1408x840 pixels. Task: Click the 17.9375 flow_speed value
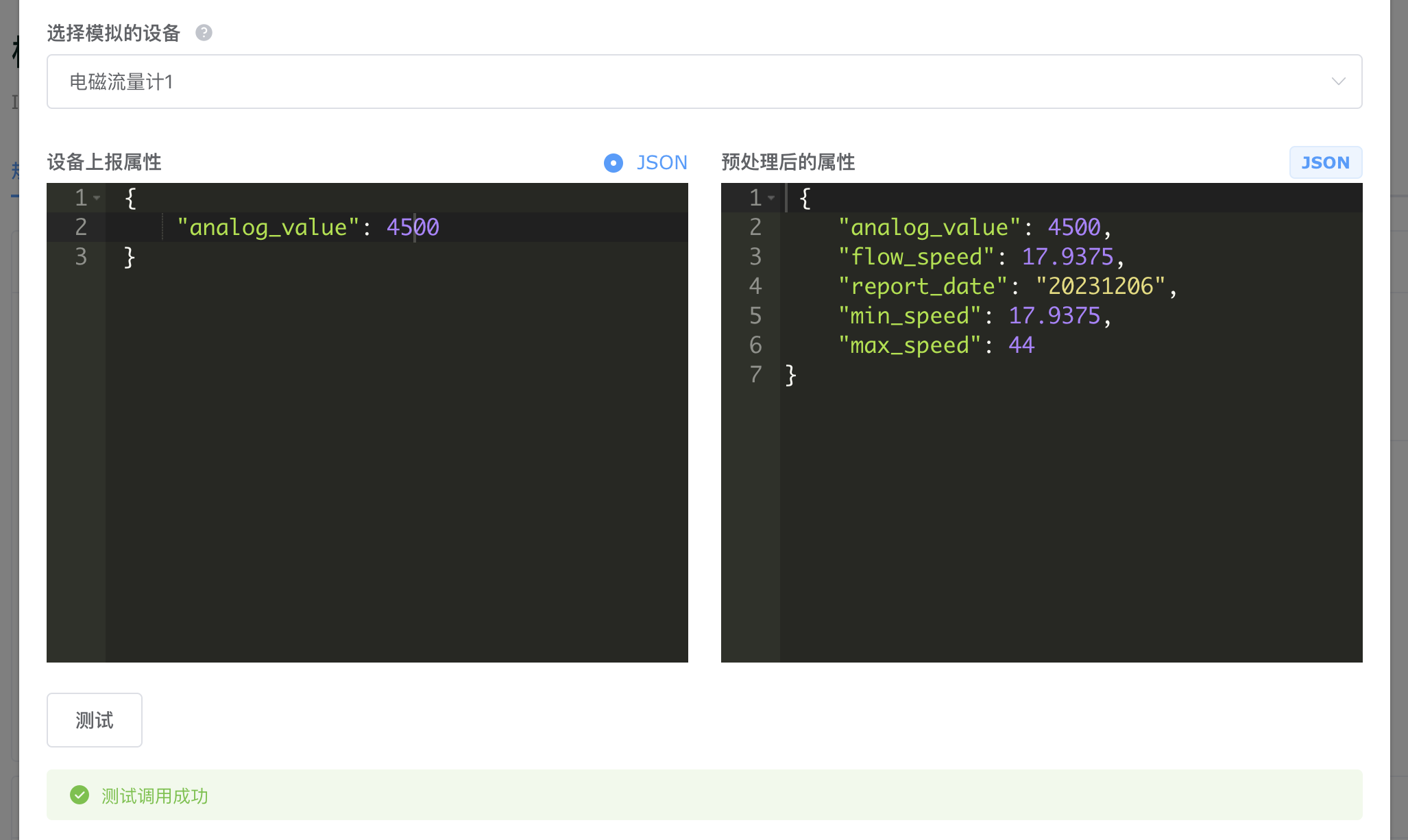point(1067,257)
